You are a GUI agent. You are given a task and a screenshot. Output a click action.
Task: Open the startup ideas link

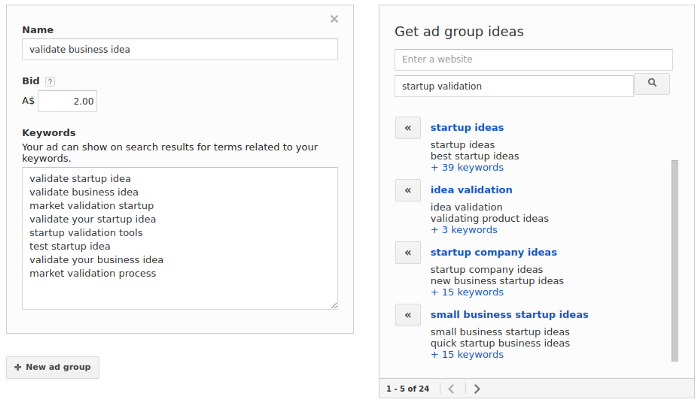[467, 128]
